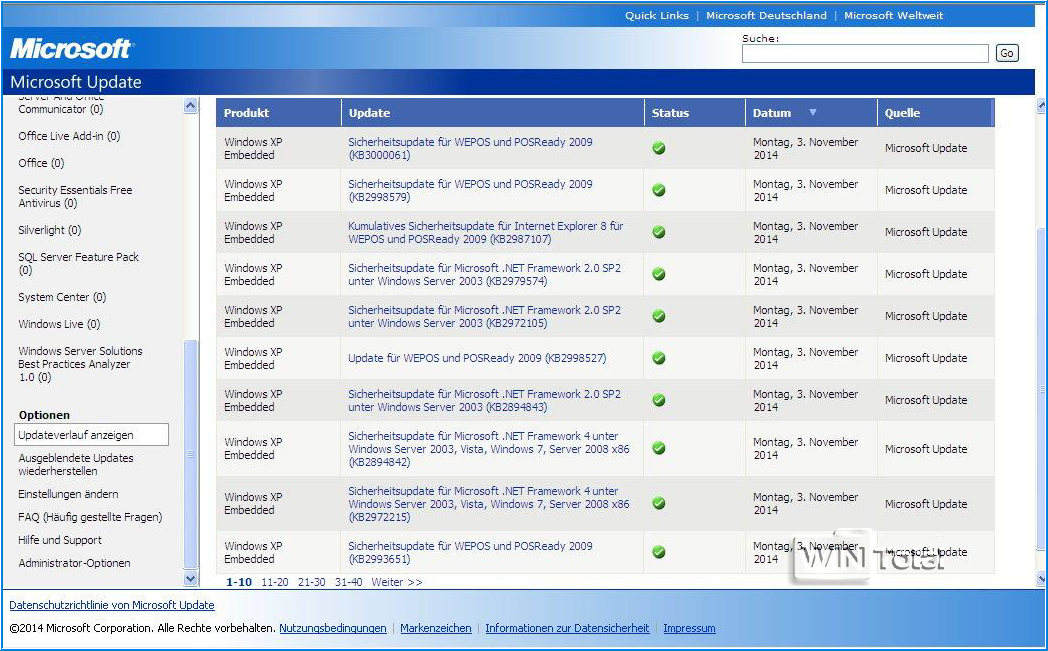Viewport: 1048px width, 651px height.
Task: Open update link KB3000061
Action: coord(470,148)
